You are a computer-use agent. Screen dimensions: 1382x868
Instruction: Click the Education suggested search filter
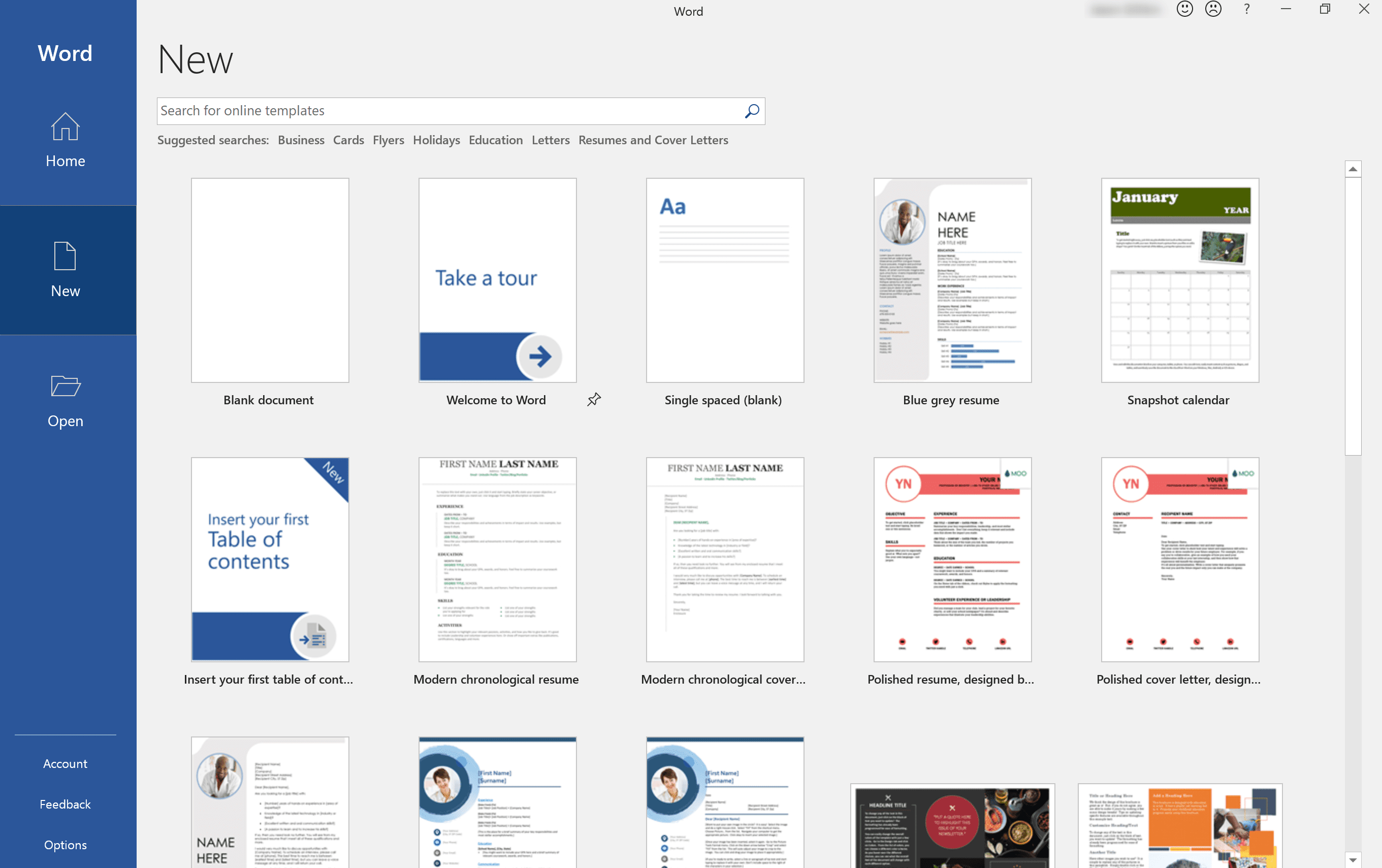[x=495, y=140]
